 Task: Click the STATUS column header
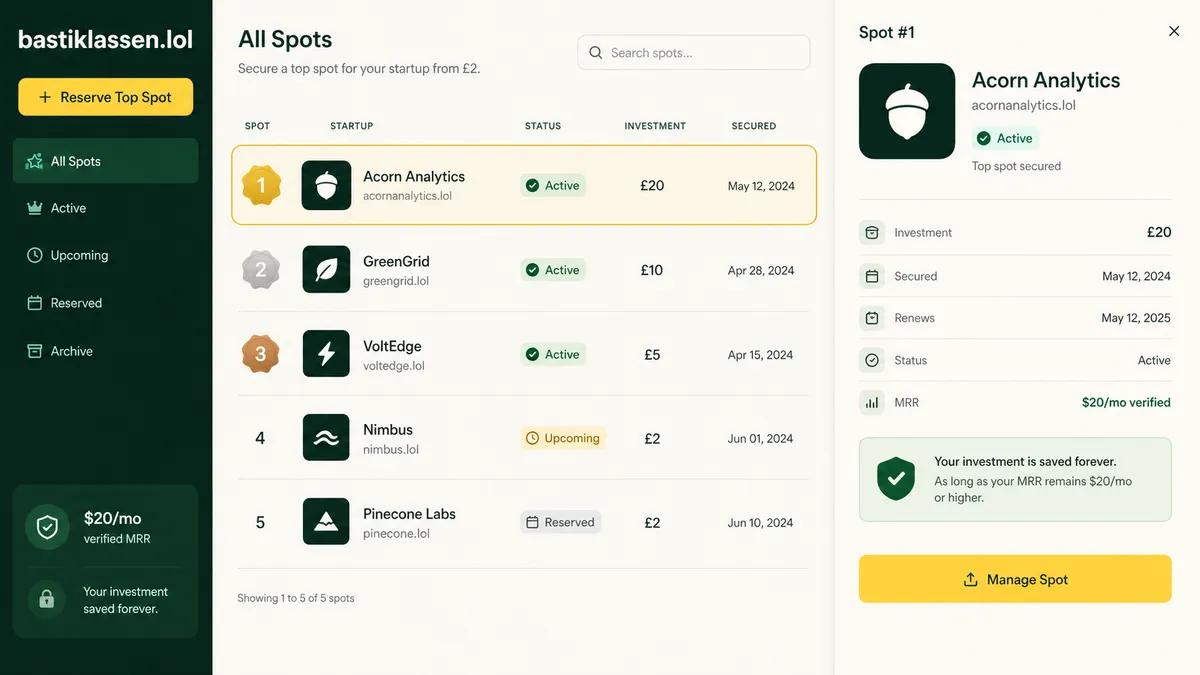pyautogui.click(x=543, y=126)
